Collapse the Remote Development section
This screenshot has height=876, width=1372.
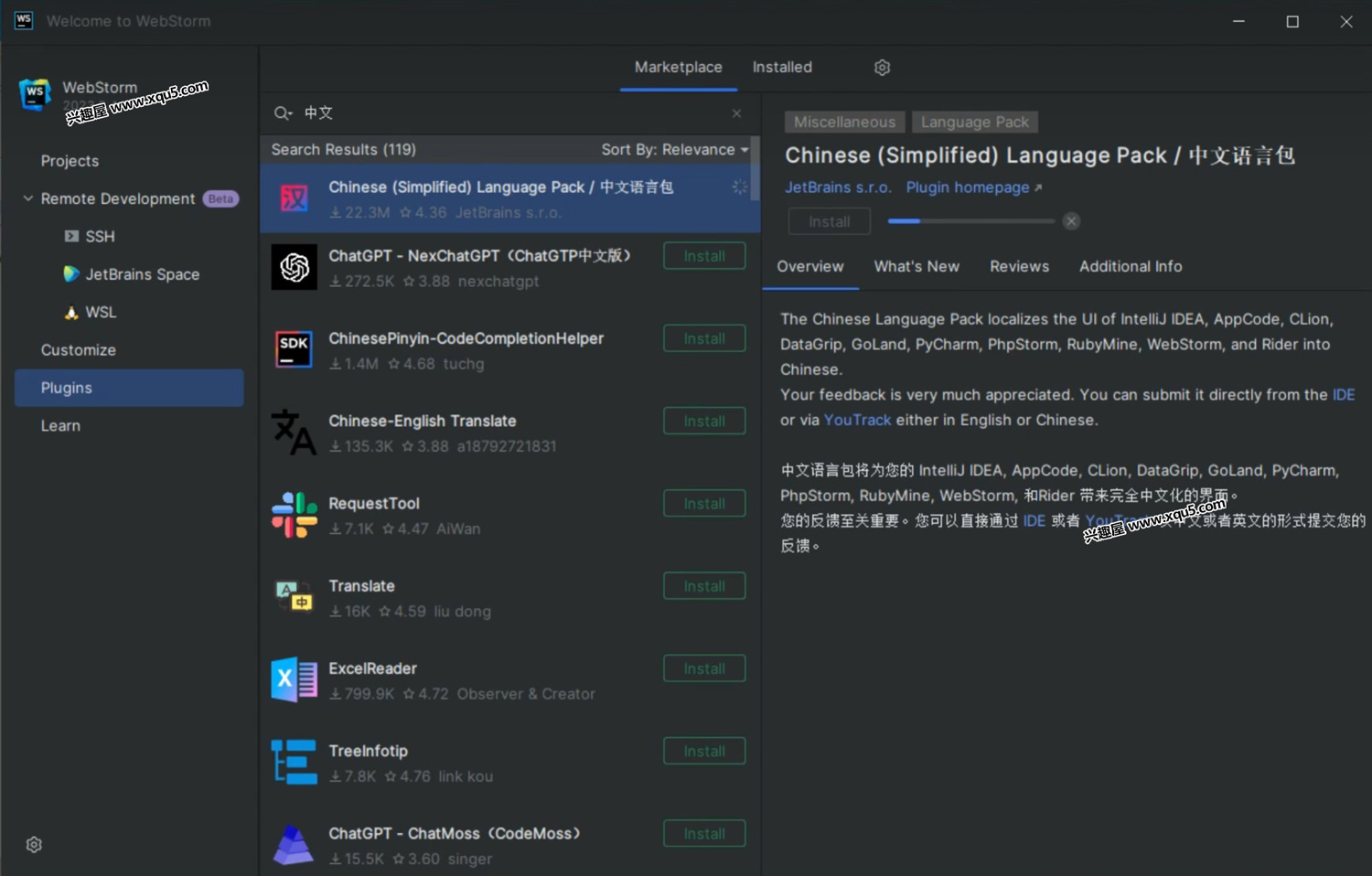tap(27, 198)
